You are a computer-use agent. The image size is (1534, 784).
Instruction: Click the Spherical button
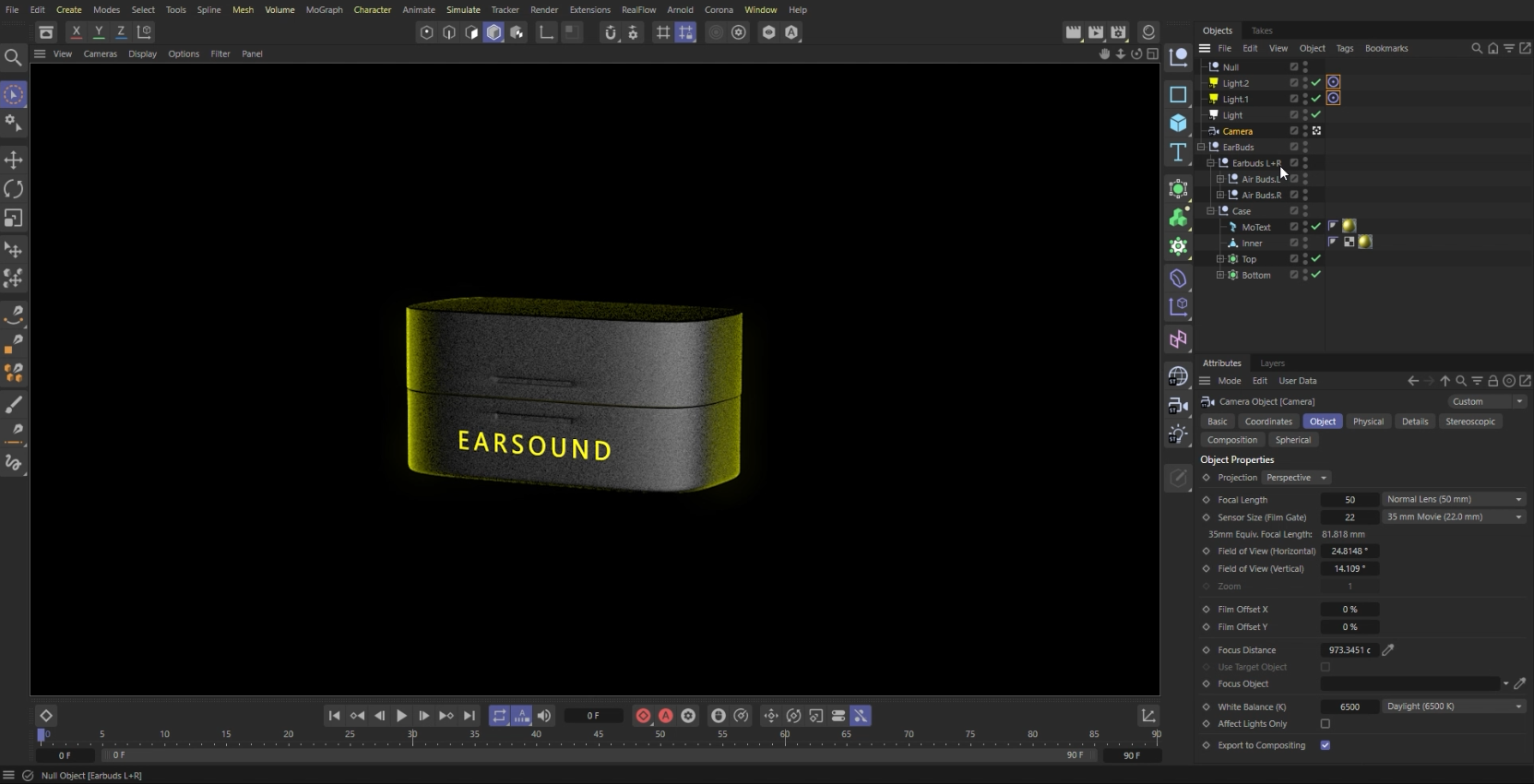coord(1292,440)
